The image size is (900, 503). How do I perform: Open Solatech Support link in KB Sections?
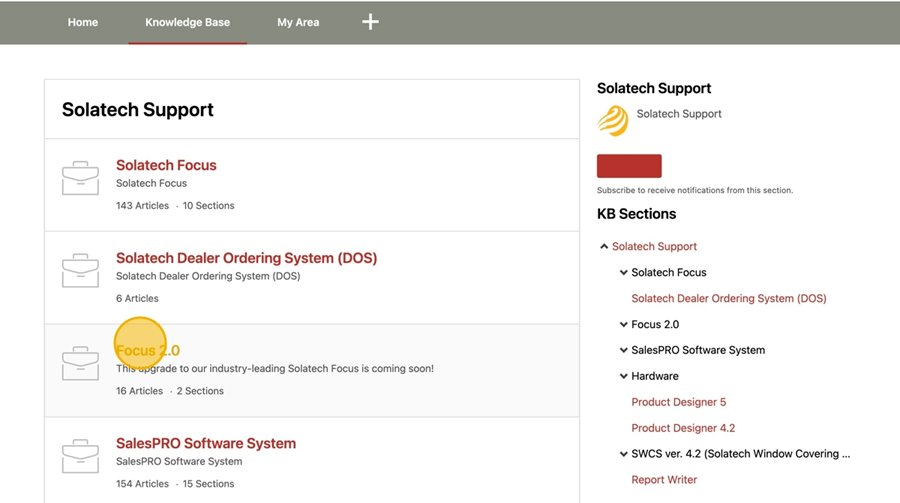tap(654, 246)
